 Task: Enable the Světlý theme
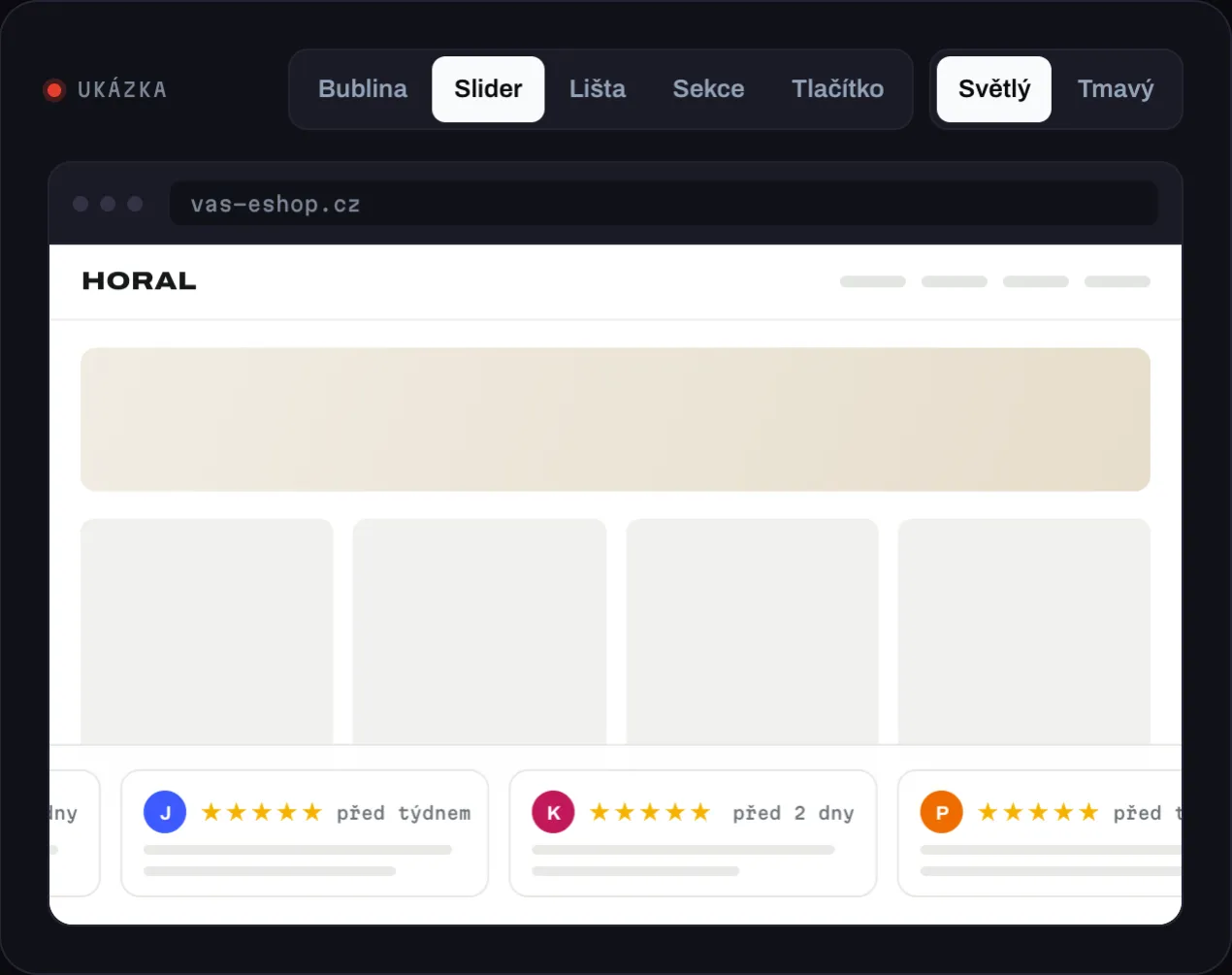pos(993,89)
